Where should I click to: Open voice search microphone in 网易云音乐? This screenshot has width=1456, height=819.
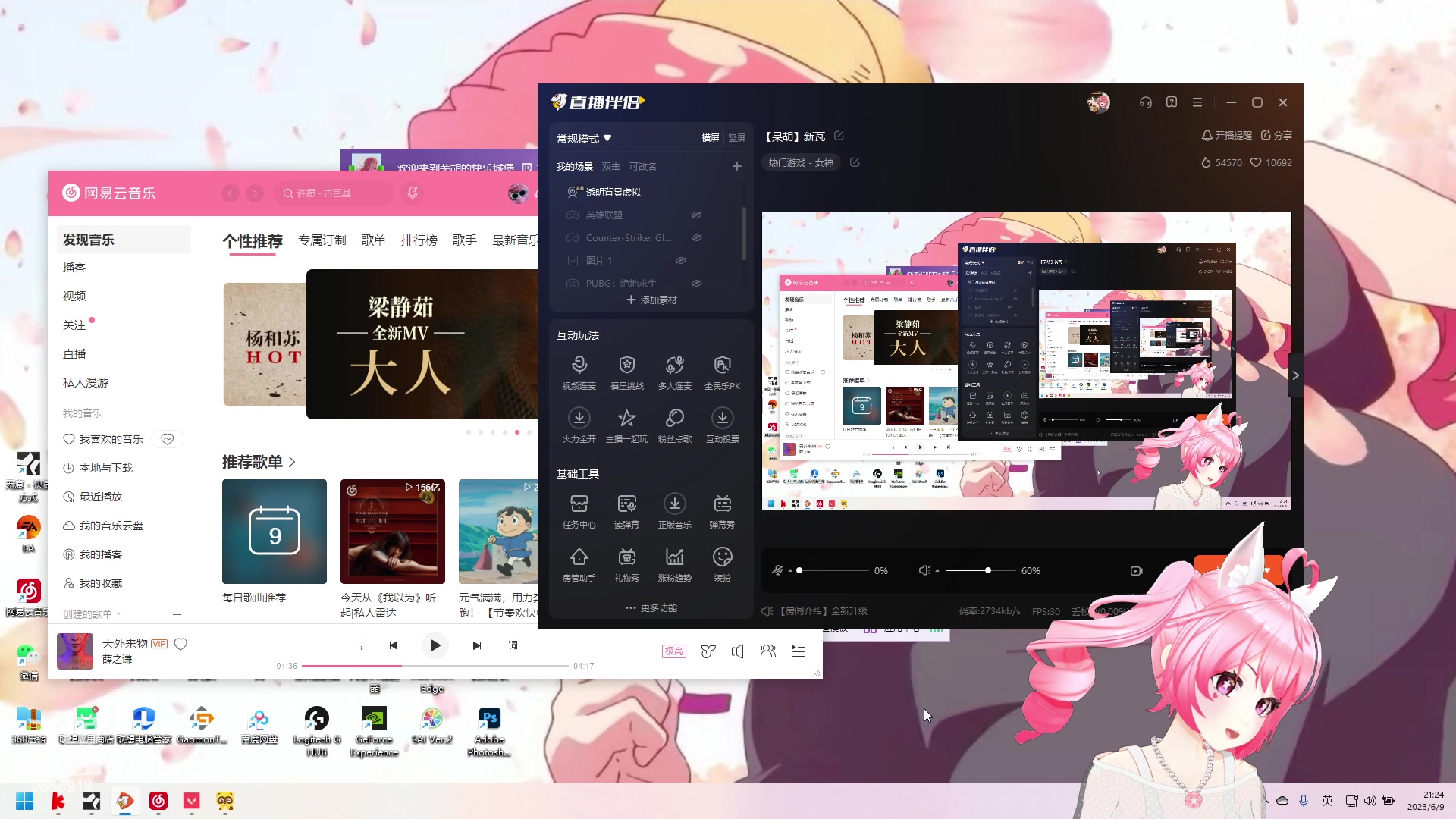click(413, 193)
